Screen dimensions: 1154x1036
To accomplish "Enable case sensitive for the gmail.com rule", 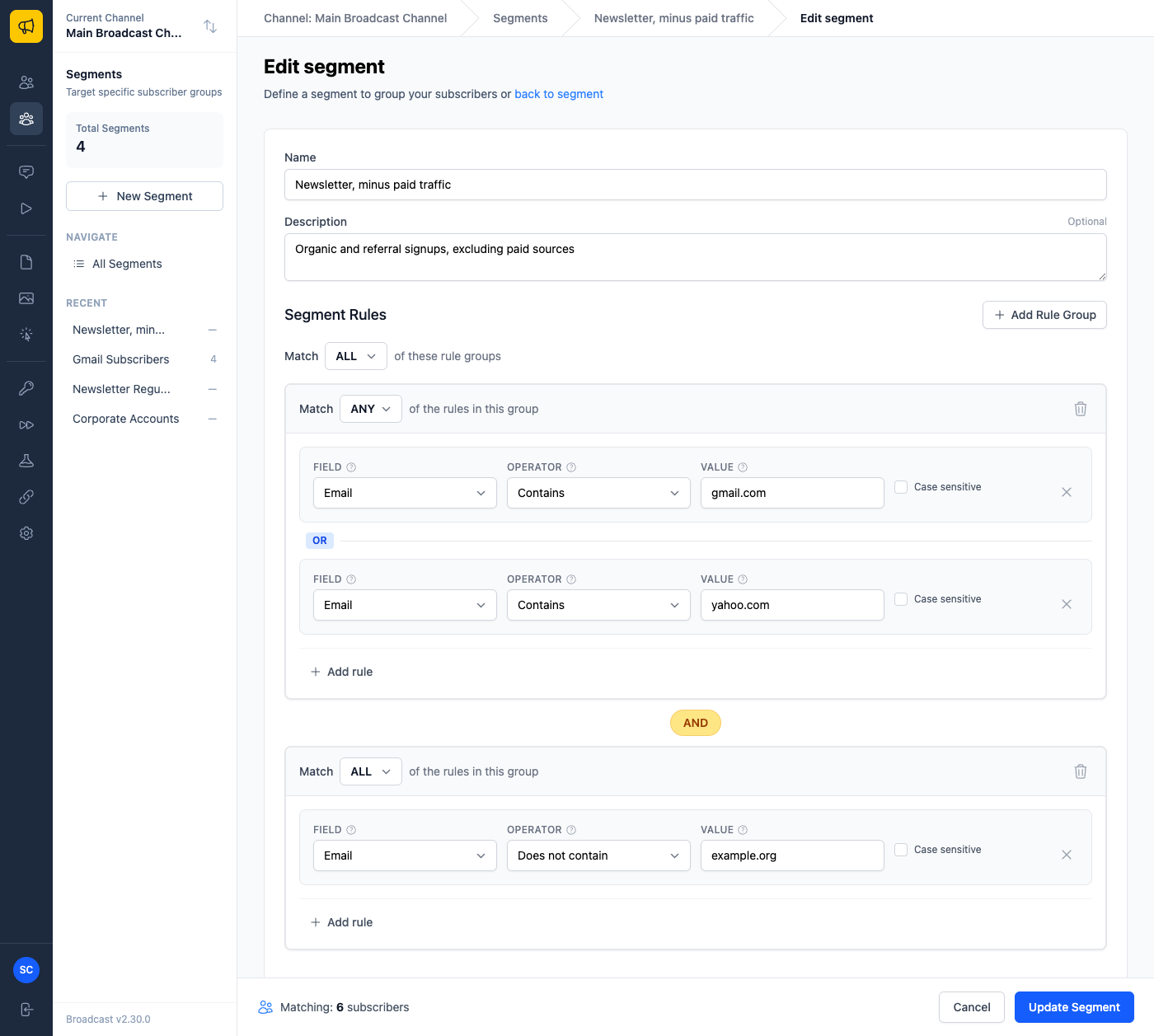I will coord(901,487).
